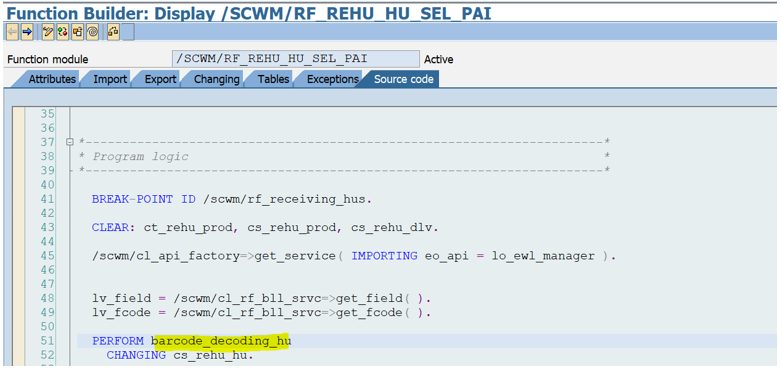Click CHANGING cs_rehu_hu on line 52
Image resolution: width=781 pixels, height=372 pixels.
pyautogui.click(x=180, y=356)
